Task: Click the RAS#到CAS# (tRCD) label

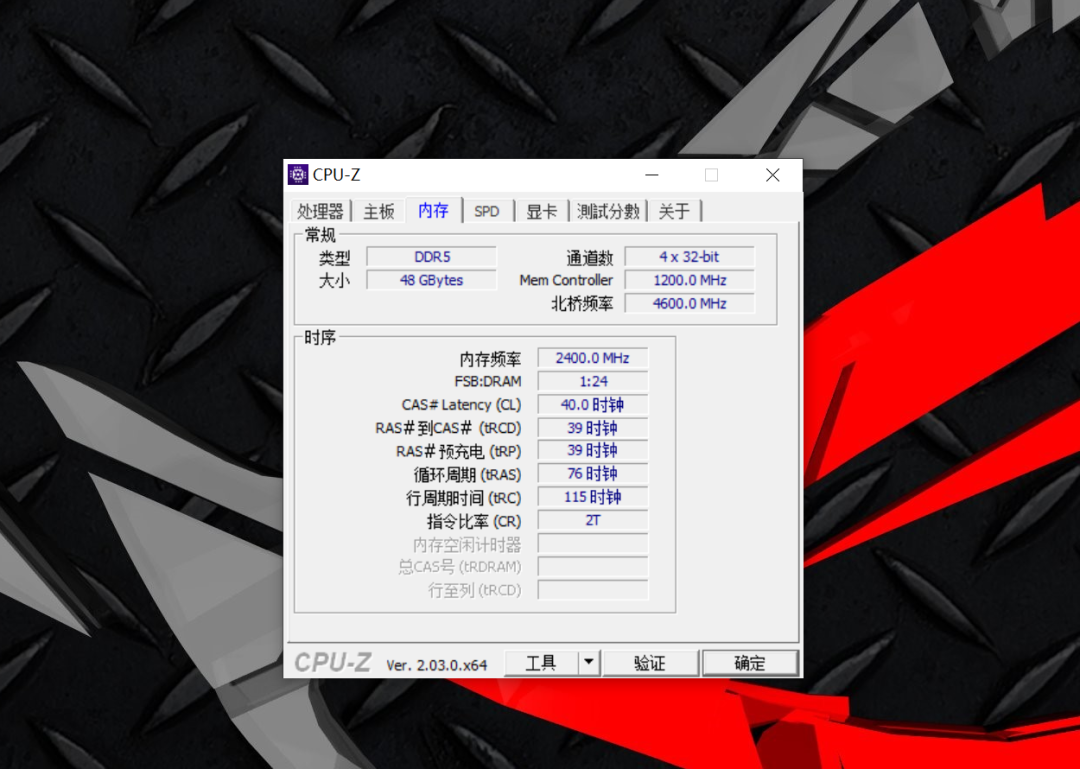Action: click(448, 429)
